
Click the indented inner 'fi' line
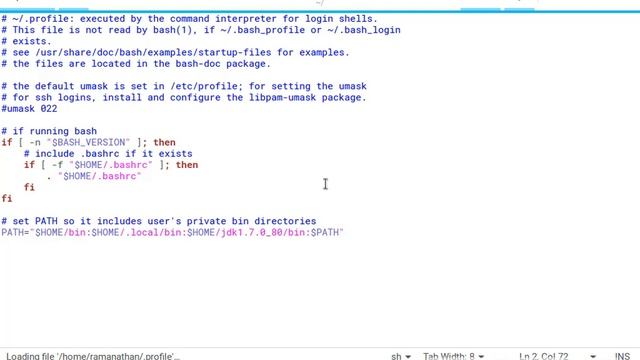pos(29,187)
